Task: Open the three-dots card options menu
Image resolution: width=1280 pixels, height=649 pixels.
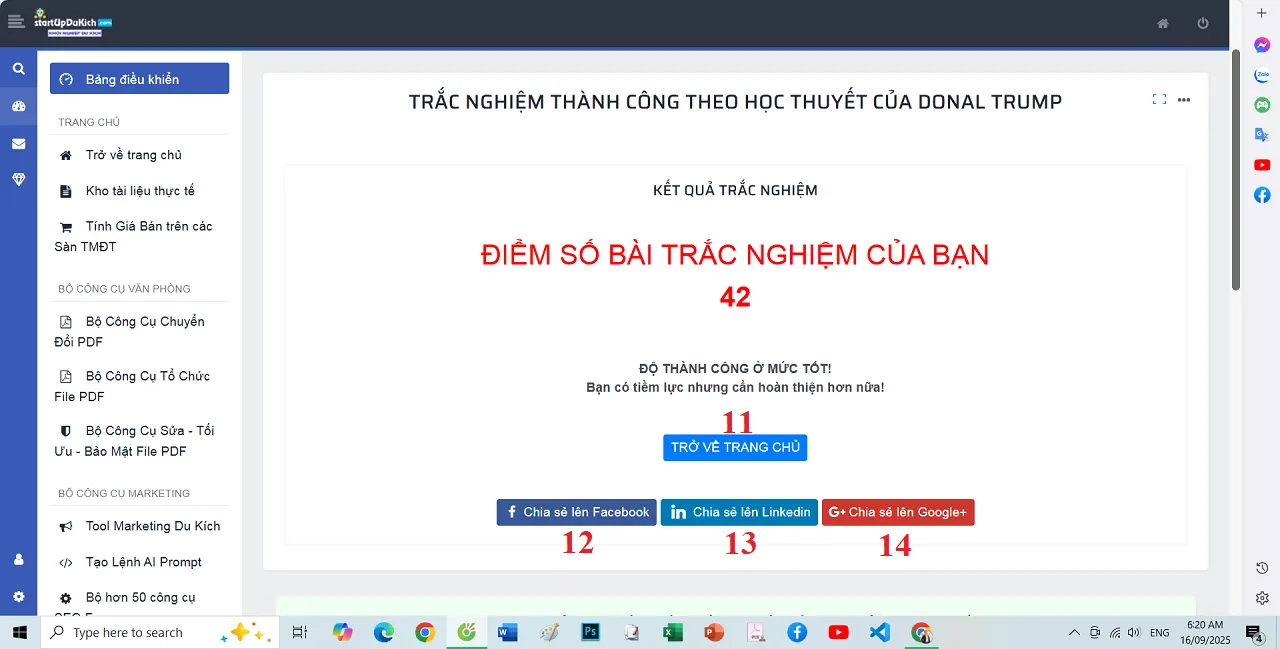Action: point(1184,99)
